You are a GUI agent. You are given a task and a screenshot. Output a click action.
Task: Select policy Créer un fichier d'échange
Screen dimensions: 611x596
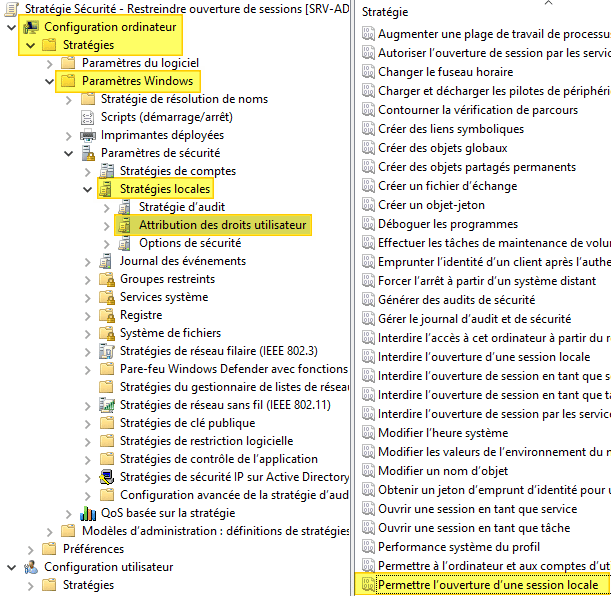[x=447, y=186]
